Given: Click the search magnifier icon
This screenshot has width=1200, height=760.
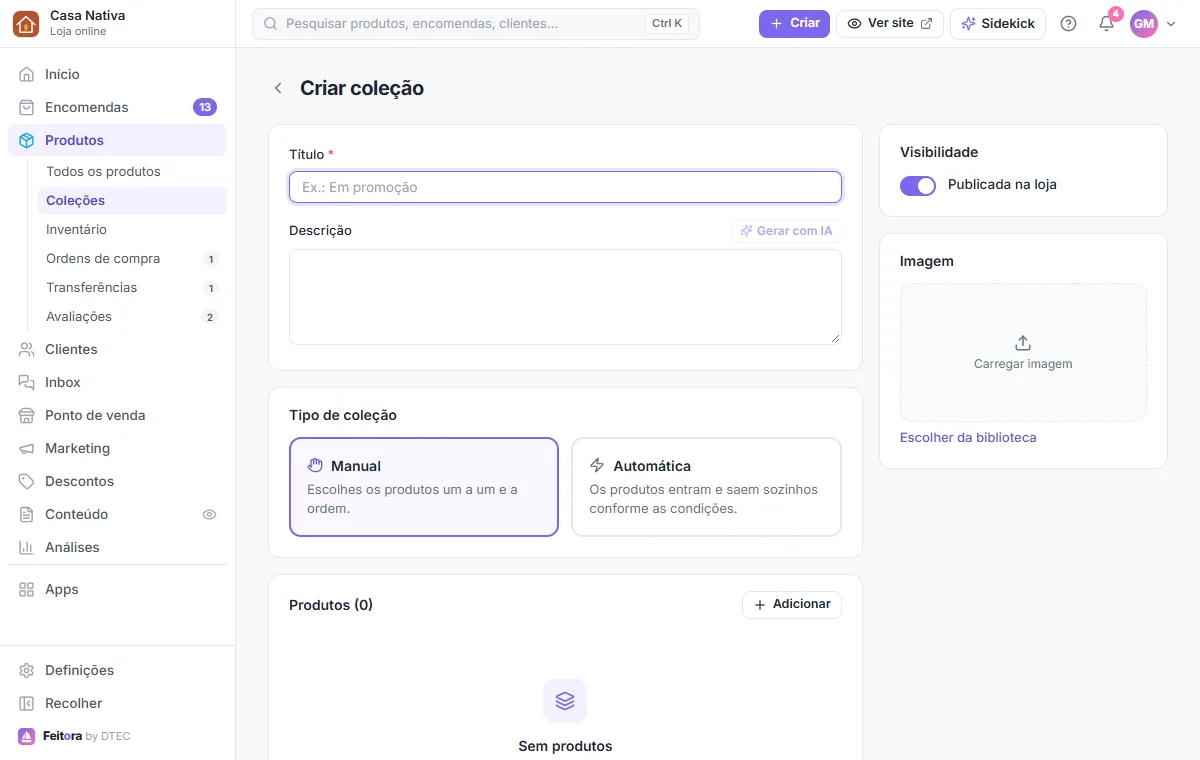Looking at the screenshot, I should pyautogui.click(x=270, y=23).
